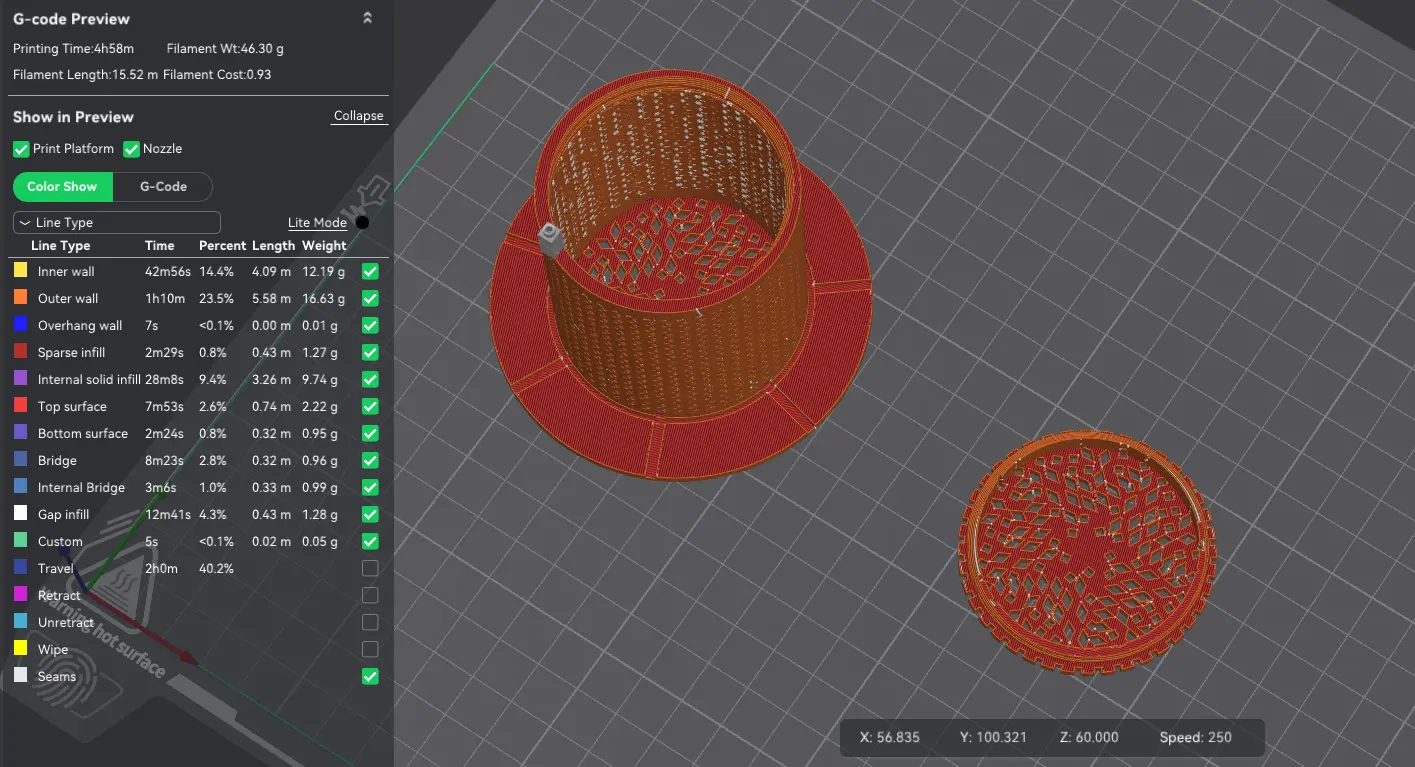
Task: Click the purple Internal solid infill swatch
Action: point(20,379)
